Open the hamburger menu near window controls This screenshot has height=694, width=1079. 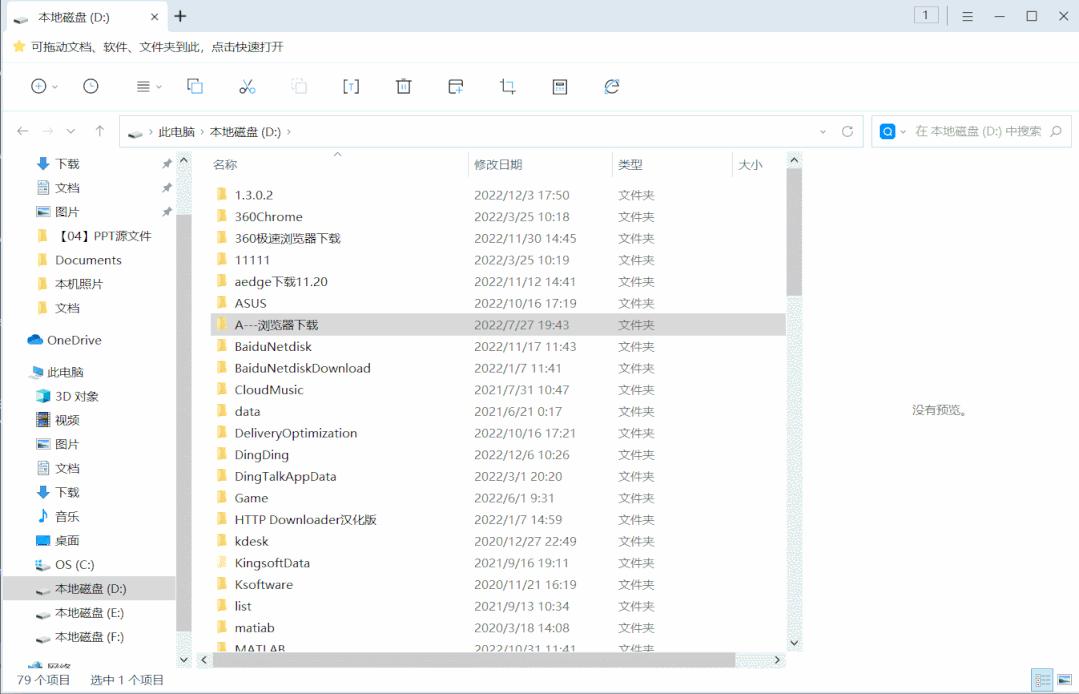[966, 16]
